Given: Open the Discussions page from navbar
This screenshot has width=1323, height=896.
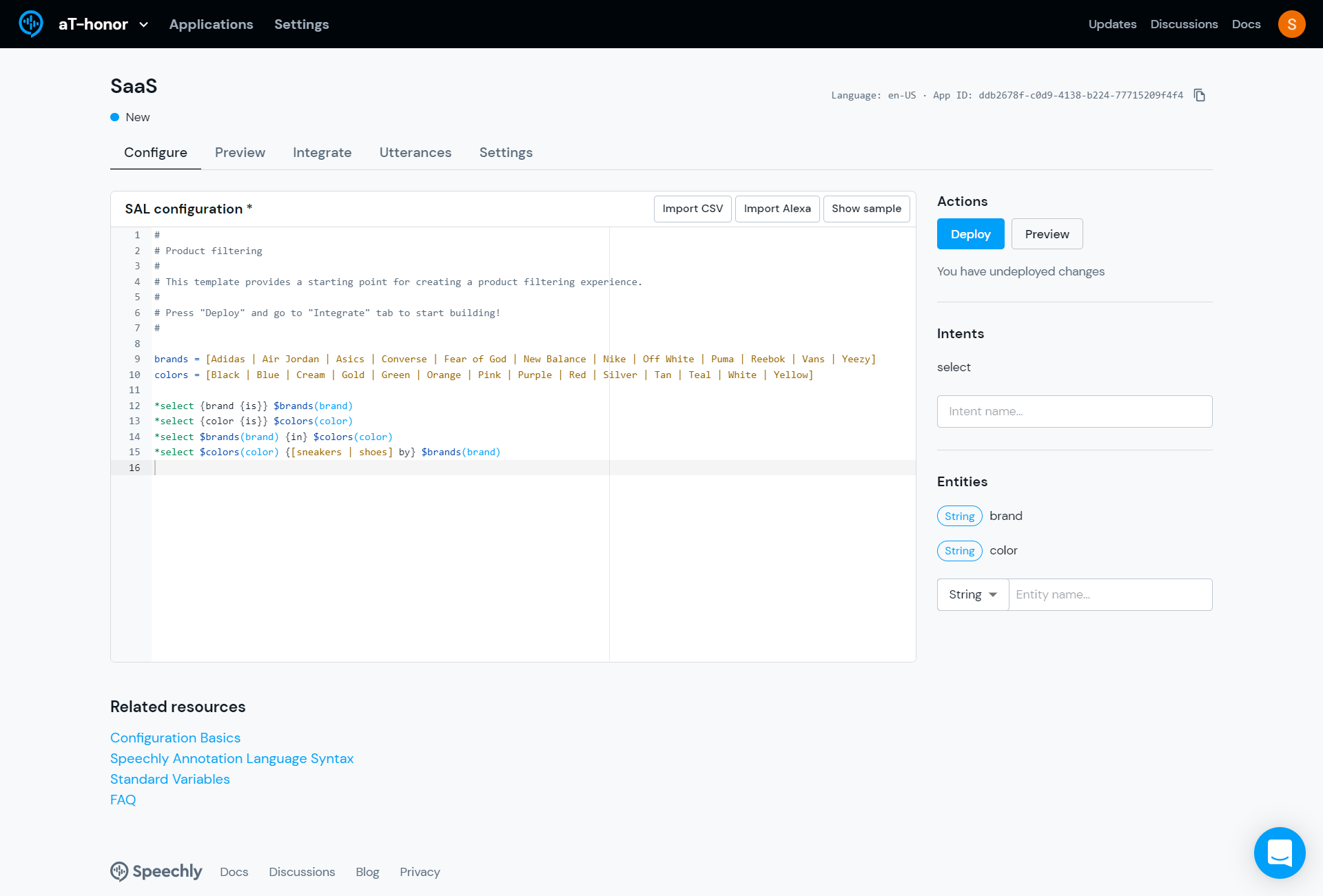Looking at the screenshot, I should (x=1184, y=24).
